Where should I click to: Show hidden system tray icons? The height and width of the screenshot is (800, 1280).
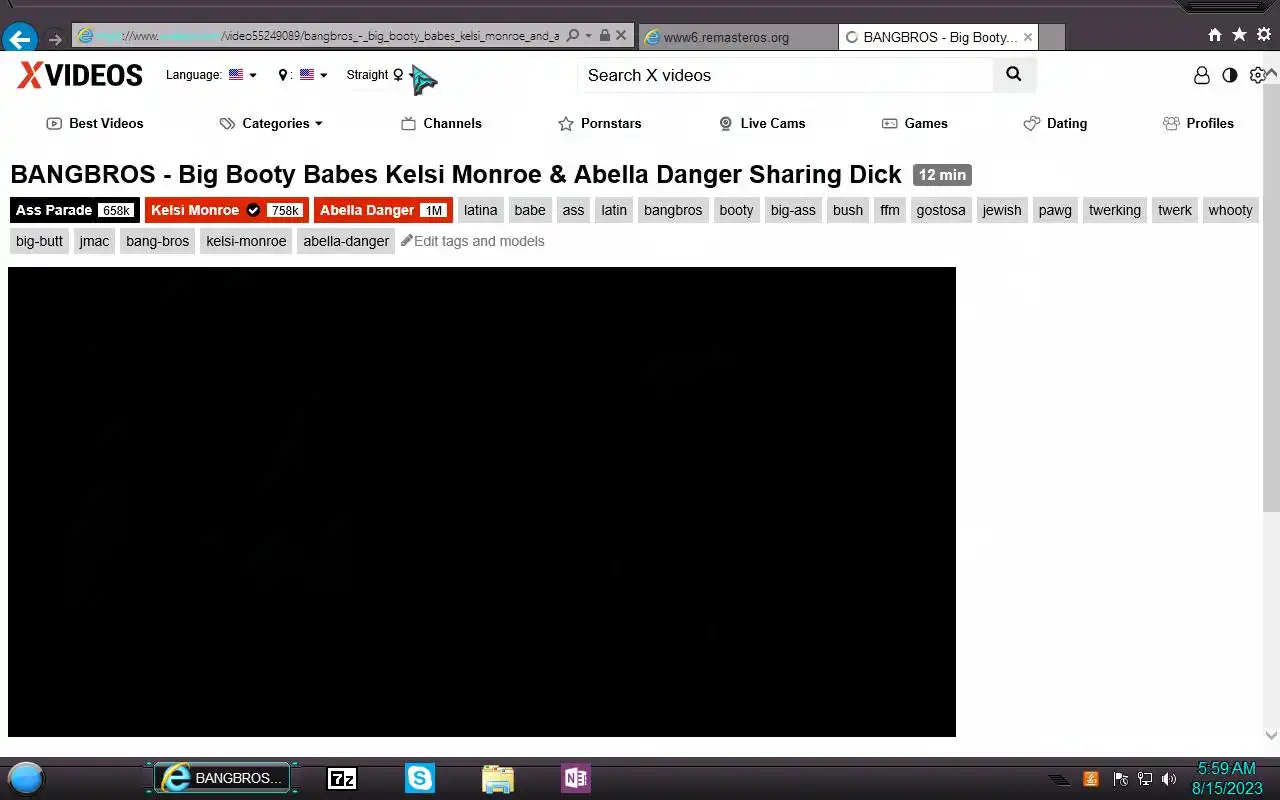click(1059, 780)
